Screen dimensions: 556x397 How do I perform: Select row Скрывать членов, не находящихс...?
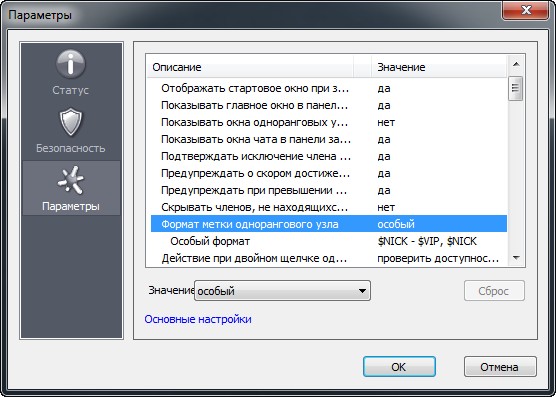329,207
